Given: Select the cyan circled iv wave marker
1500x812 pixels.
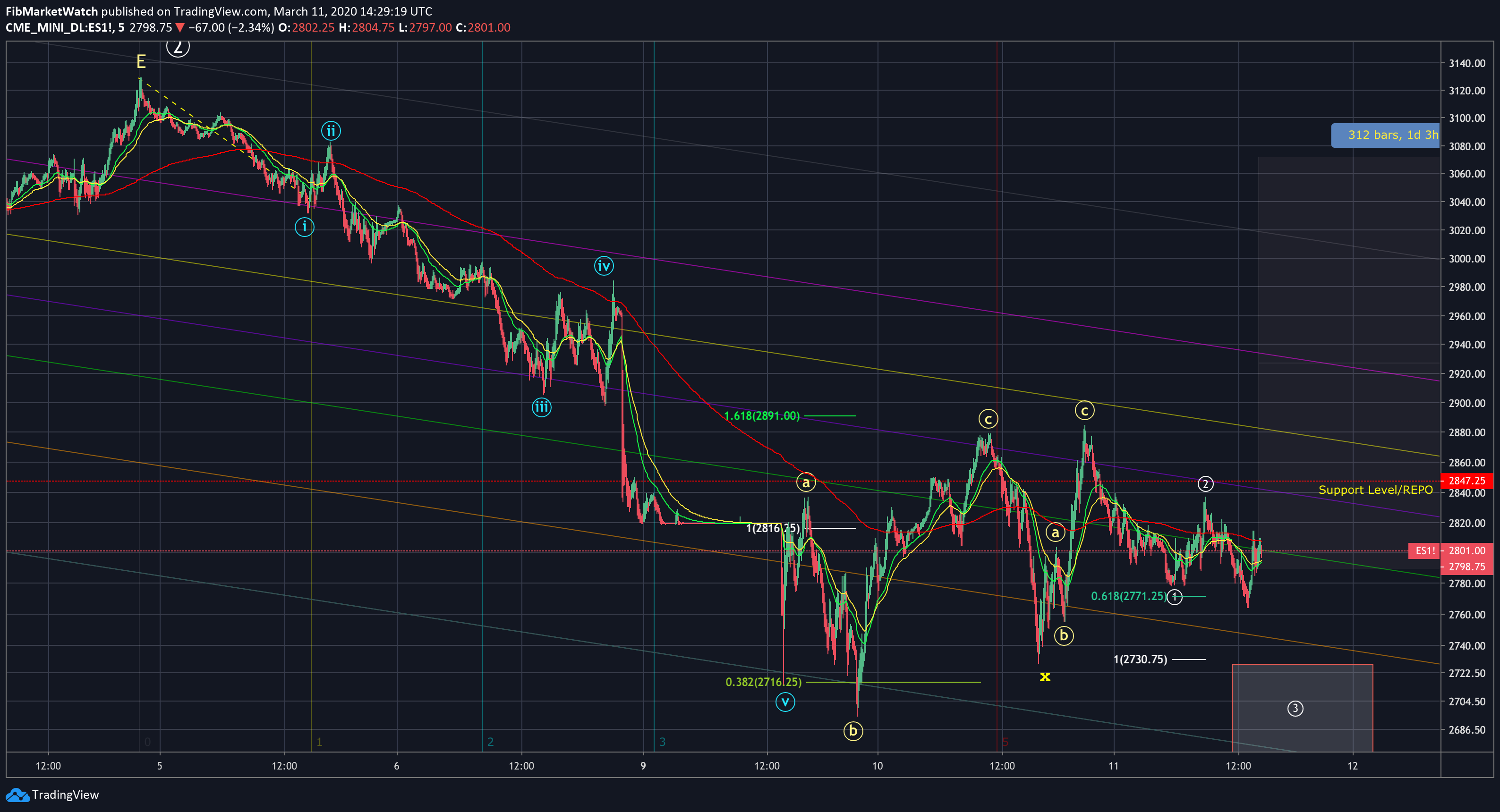Looking at the screenshot, I should tap(604, 266).
